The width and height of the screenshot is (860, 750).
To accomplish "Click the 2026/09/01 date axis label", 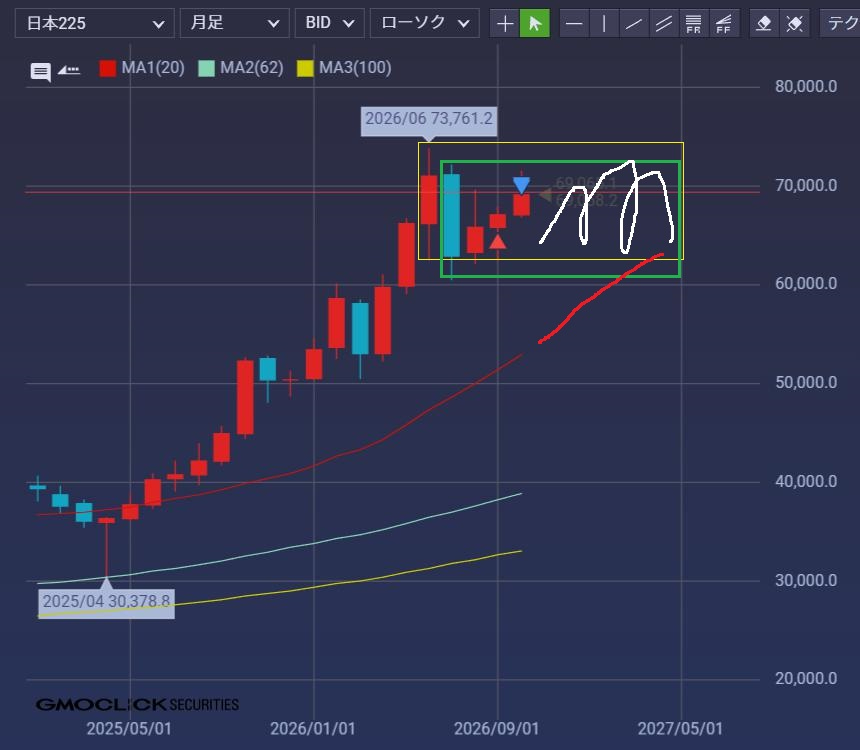I will coord(496,729).
